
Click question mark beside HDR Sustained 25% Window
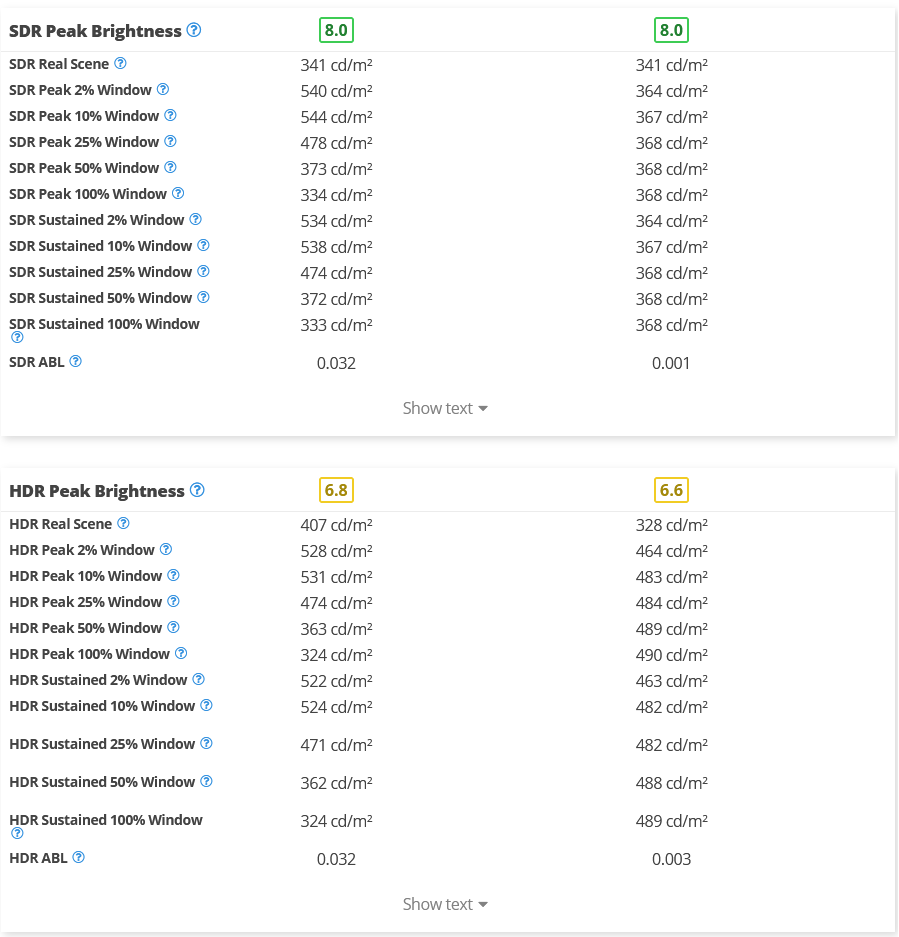click(x=206, y=743)
